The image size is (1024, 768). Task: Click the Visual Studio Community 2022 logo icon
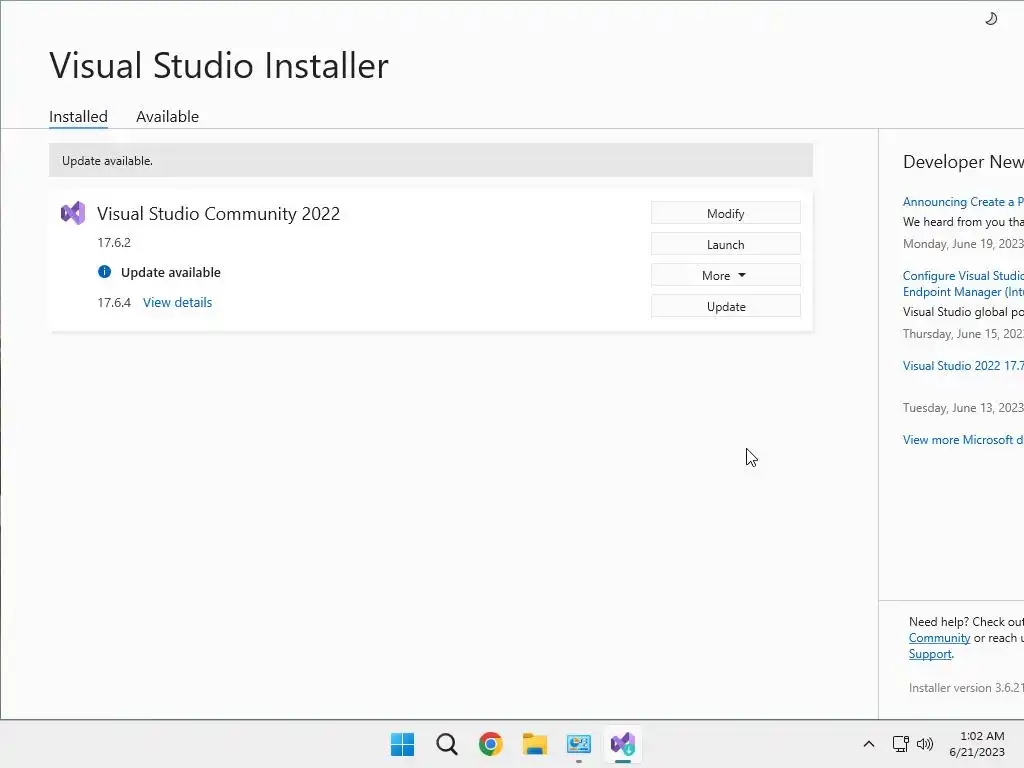(x=72, y=213)
